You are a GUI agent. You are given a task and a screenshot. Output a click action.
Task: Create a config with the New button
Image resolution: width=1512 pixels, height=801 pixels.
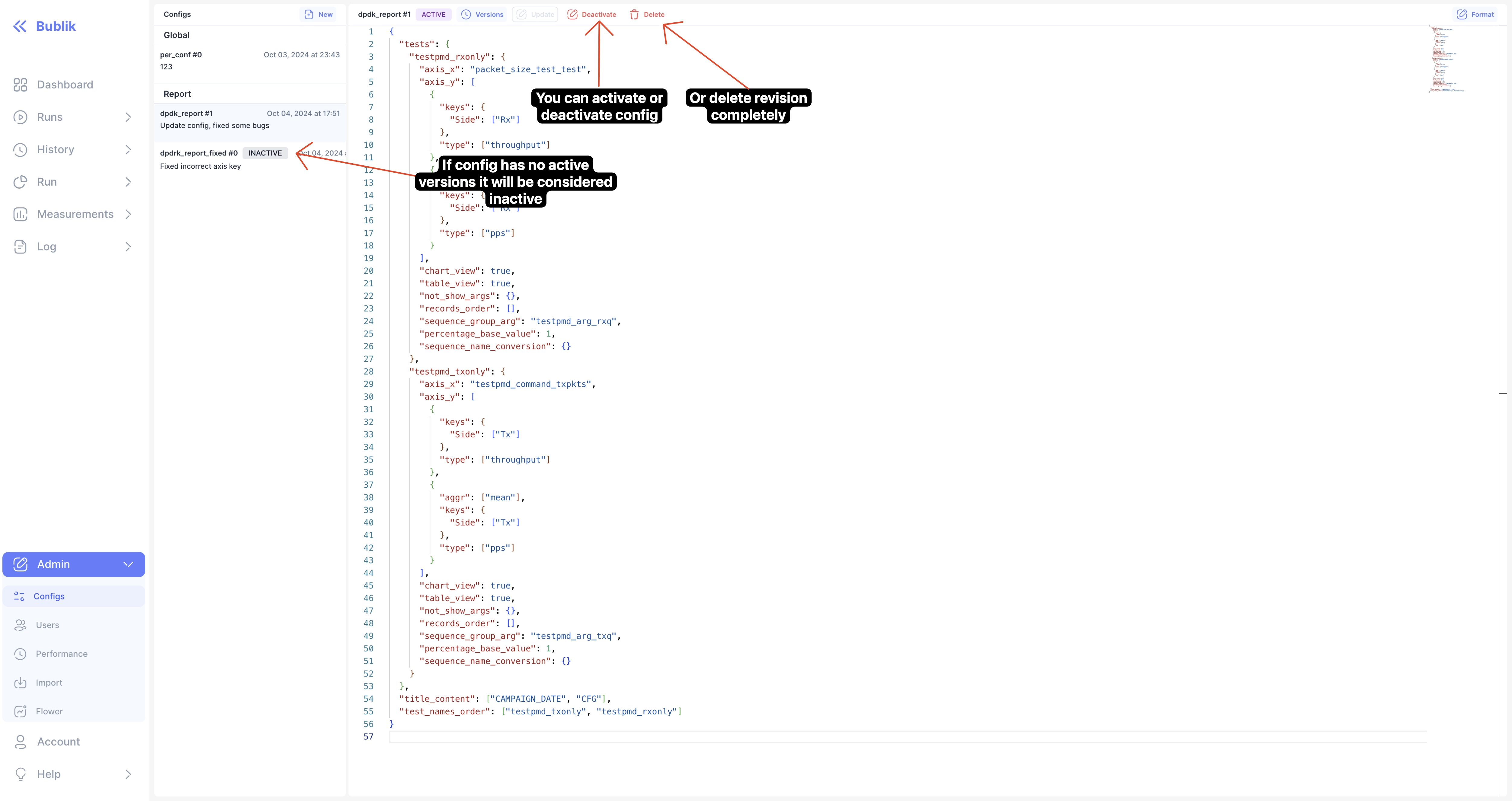point(318,14)
